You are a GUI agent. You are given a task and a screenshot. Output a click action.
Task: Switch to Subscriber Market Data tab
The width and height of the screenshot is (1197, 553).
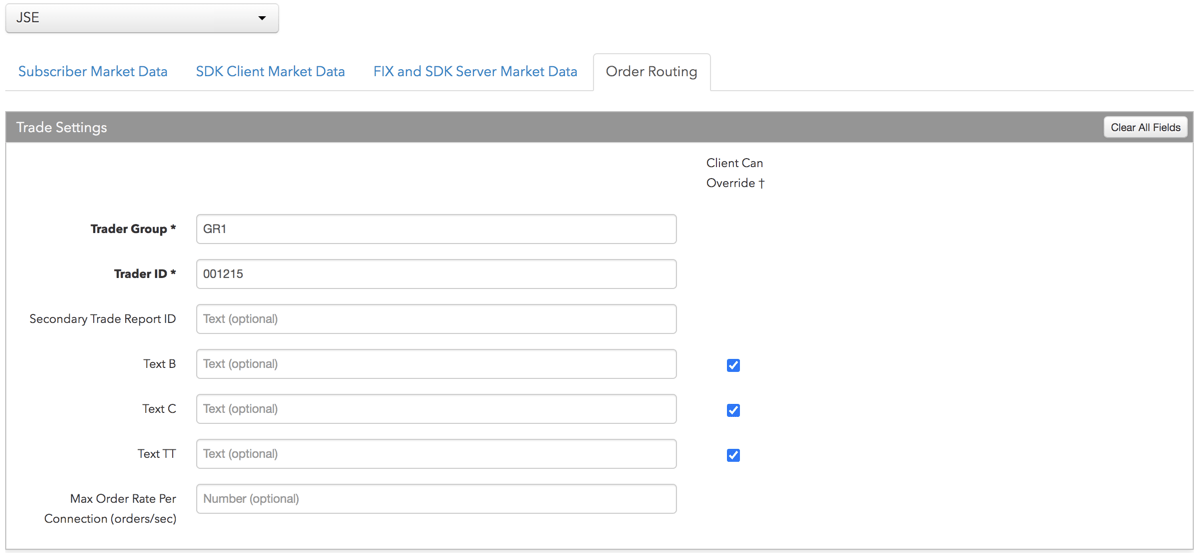click(93, 72)
